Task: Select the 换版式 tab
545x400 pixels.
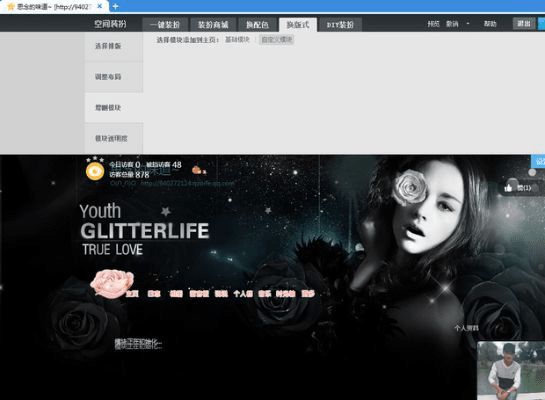Action: click(x=298, y=25)
